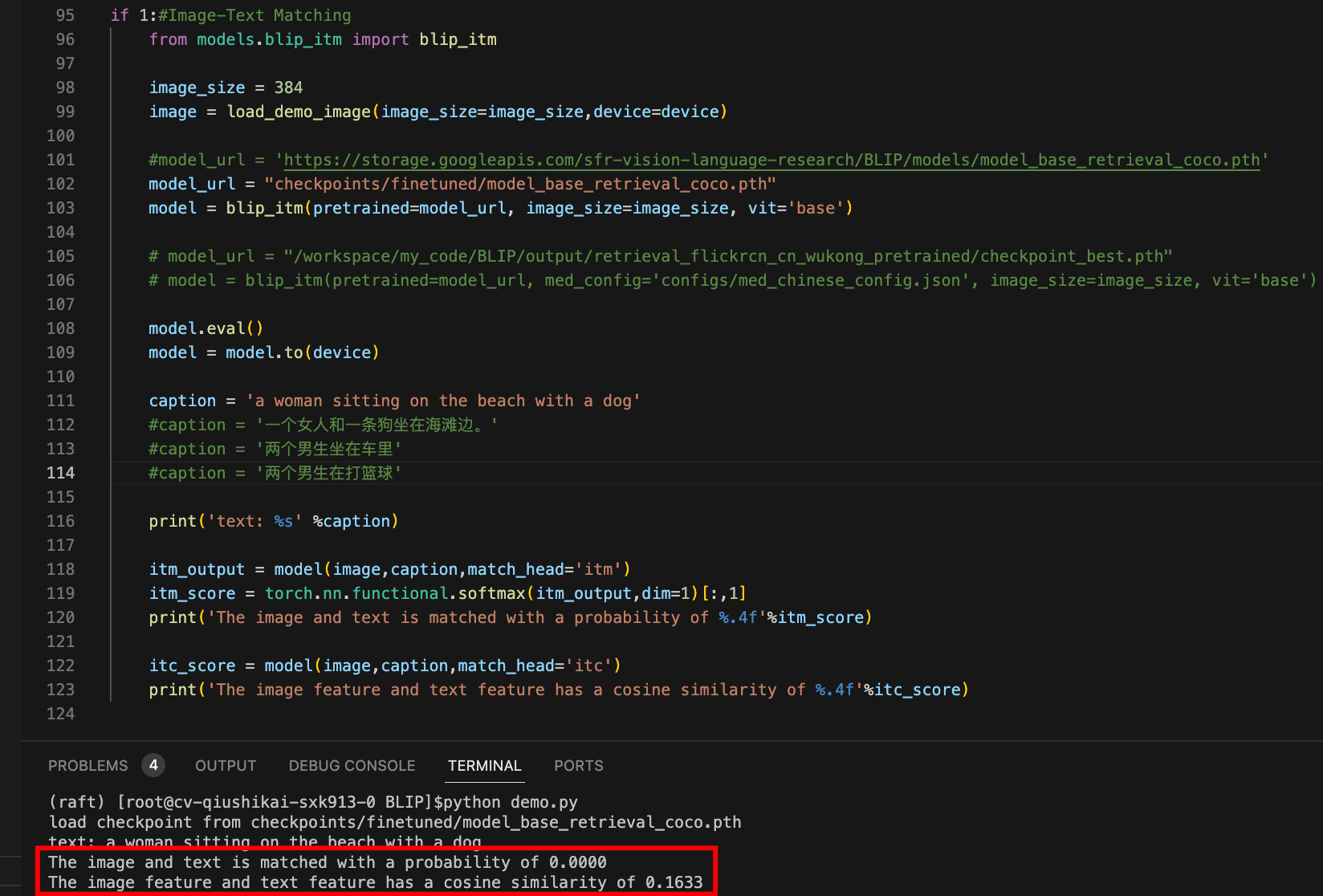Click model.eval() on line 108
The width and height of the screenshot is (1323, 896).
(205, 328)
